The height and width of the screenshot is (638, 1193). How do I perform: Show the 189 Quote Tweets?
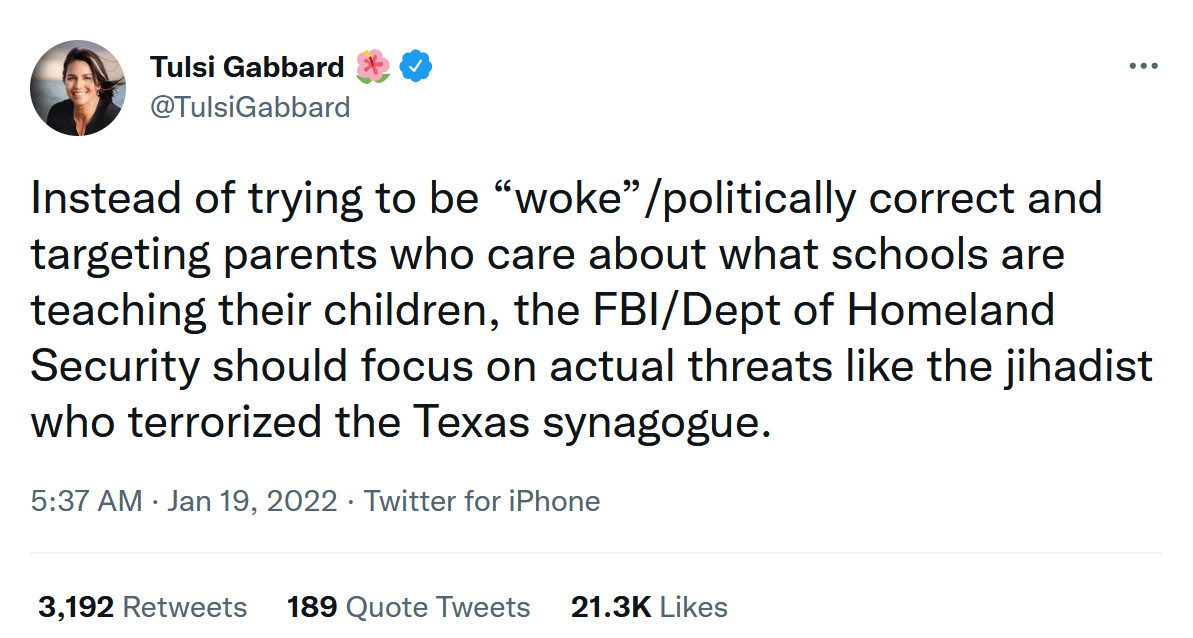pyautogui.click(x=408, y=607)
